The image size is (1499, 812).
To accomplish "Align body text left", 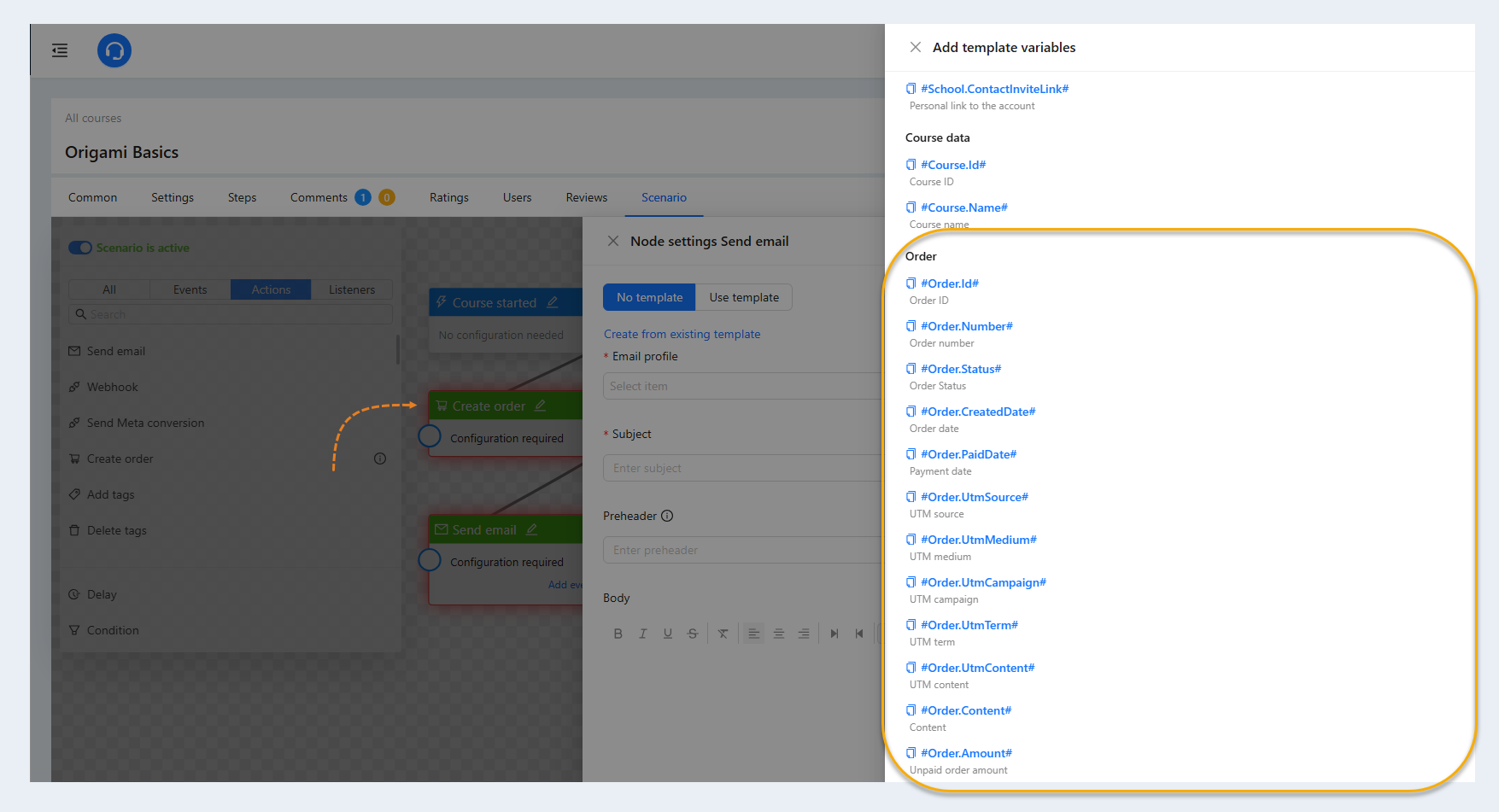I will coord(753,634).
